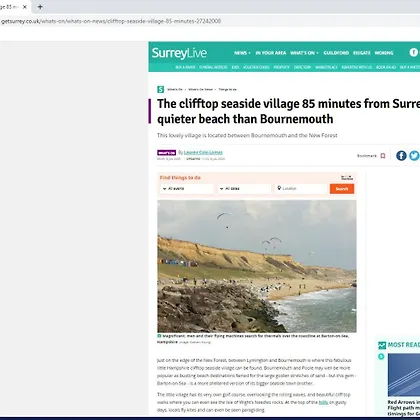Image resolution: width=420 pixels, height=420 pixels.
Task: Click the SurreyLive logo
Action: [179, 53]
